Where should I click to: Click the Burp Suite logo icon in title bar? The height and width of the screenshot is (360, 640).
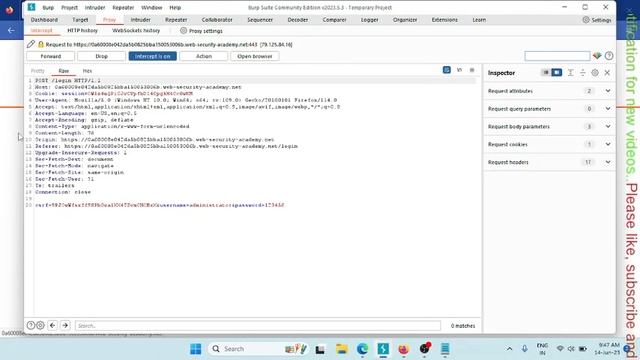pos(31,7)
